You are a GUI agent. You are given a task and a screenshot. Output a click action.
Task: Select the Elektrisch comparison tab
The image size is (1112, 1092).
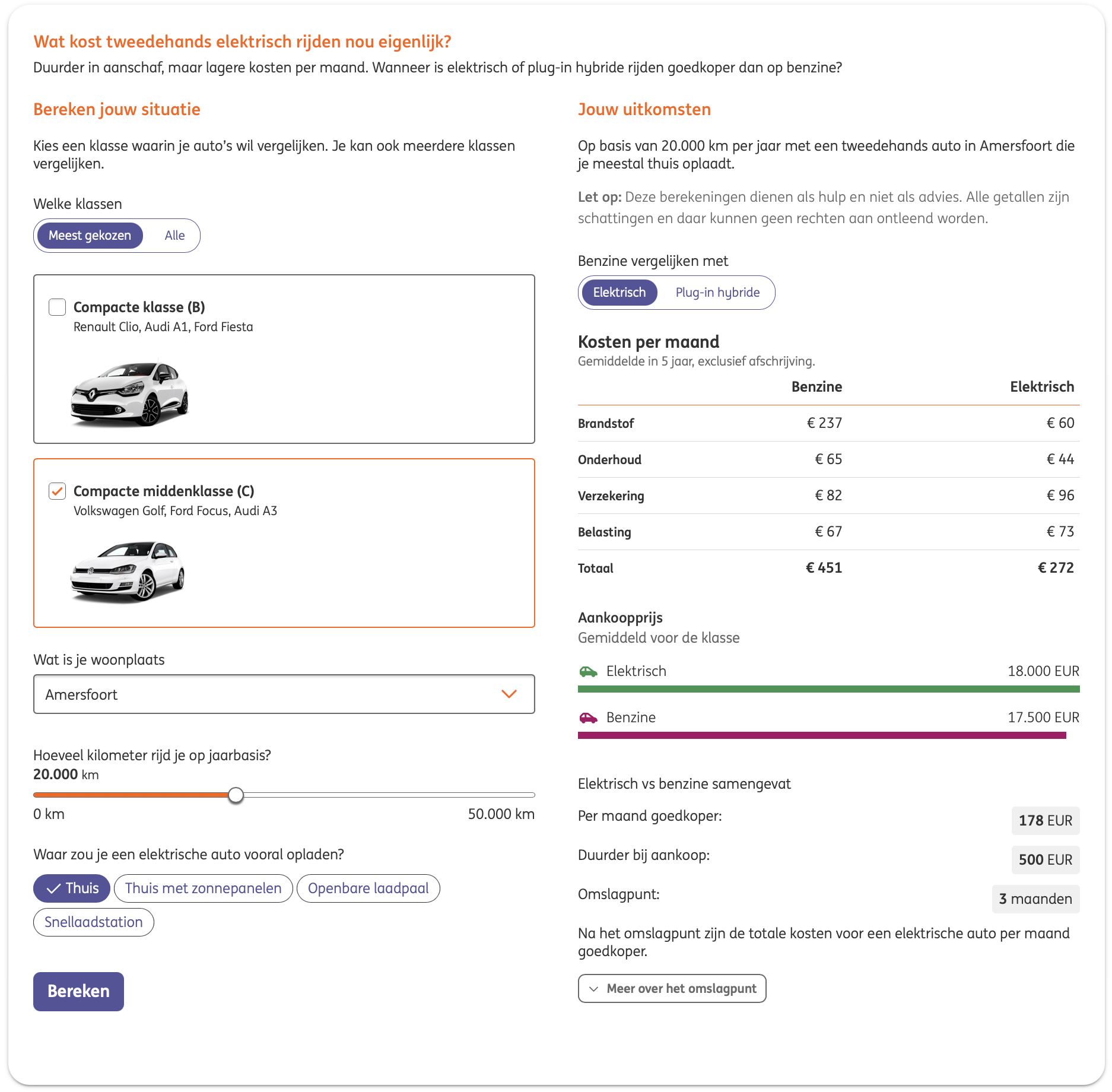619,293
